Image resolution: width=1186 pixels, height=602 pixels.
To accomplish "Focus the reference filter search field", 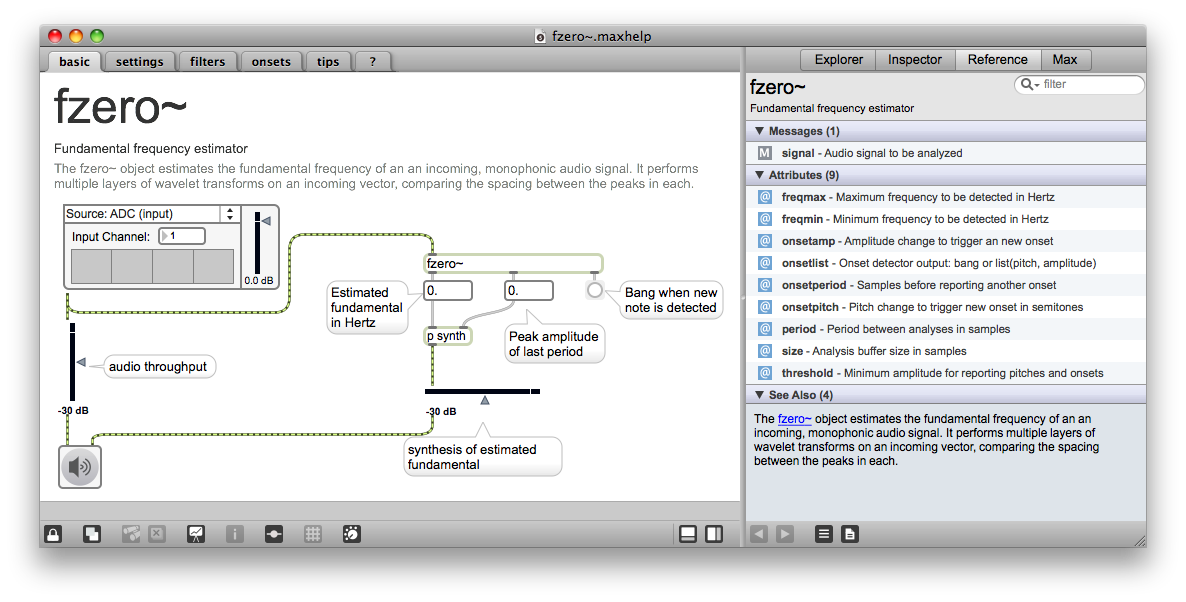I will coord(1079,85).
